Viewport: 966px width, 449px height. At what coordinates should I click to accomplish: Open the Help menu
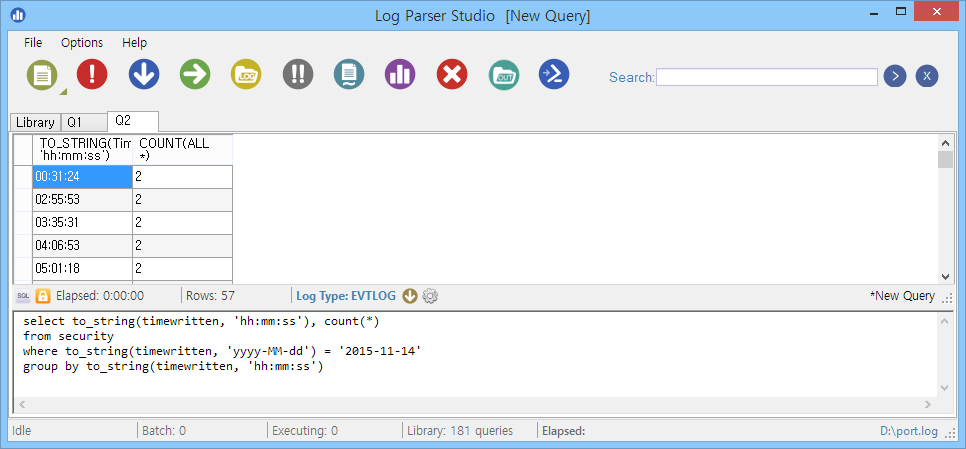coord(134,42)
